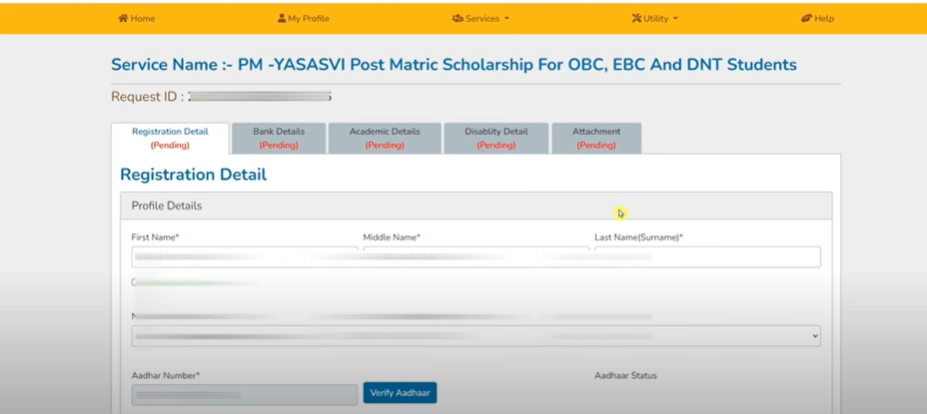Click the Verify Aadhaar button
This screenshot has width=927, height=414.
pos(400,393)
